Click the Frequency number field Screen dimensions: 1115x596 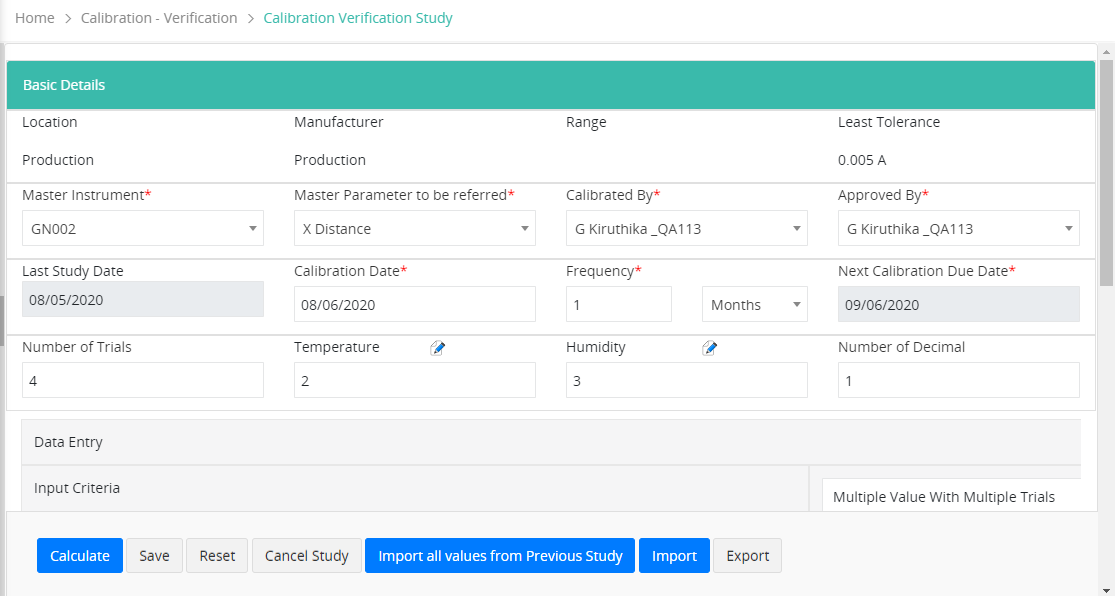coord(619,304)
